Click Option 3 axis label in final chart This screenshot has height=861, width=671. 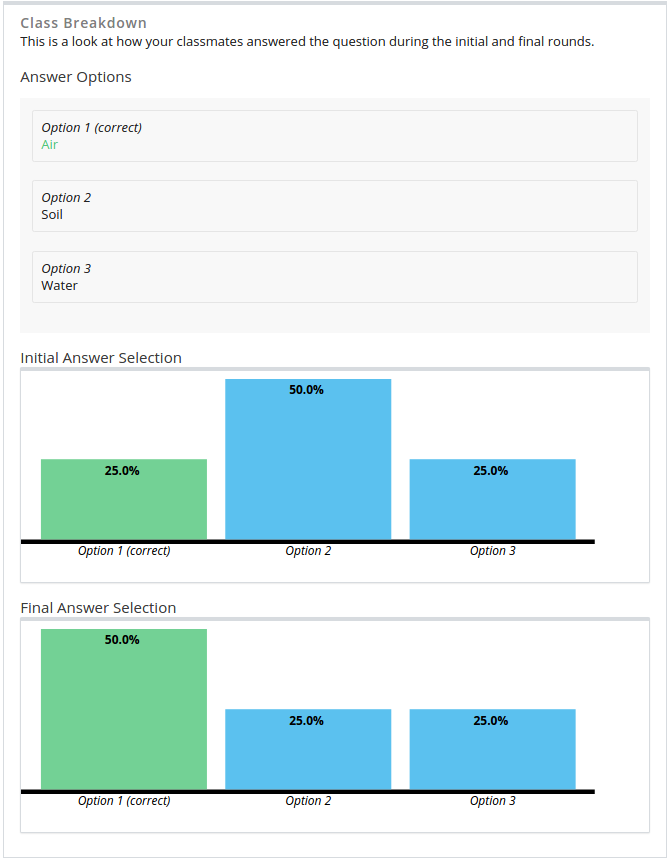point(493,801)
